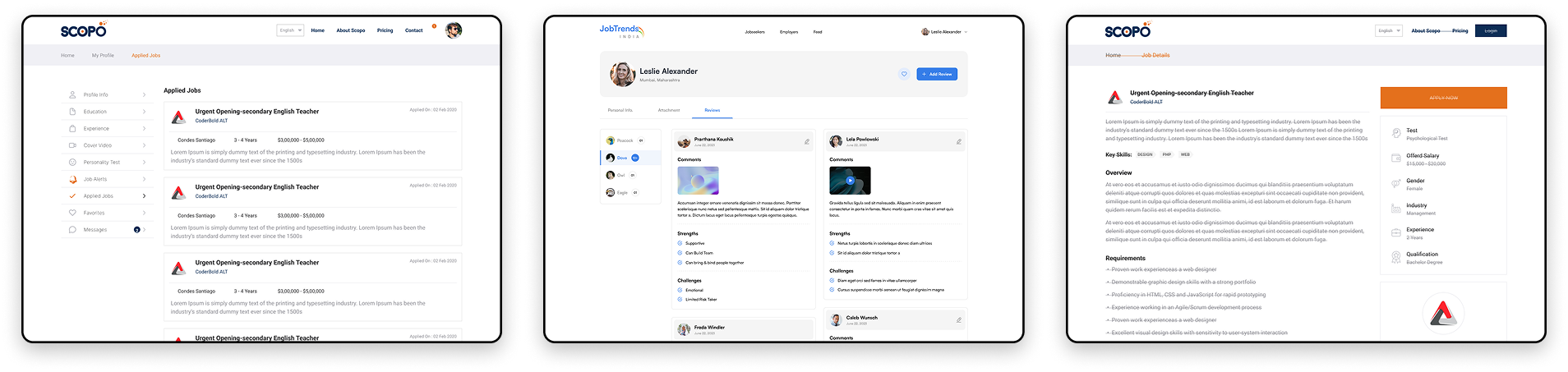Edit Caleb Wunsch review pencil icon

[959, 319]
